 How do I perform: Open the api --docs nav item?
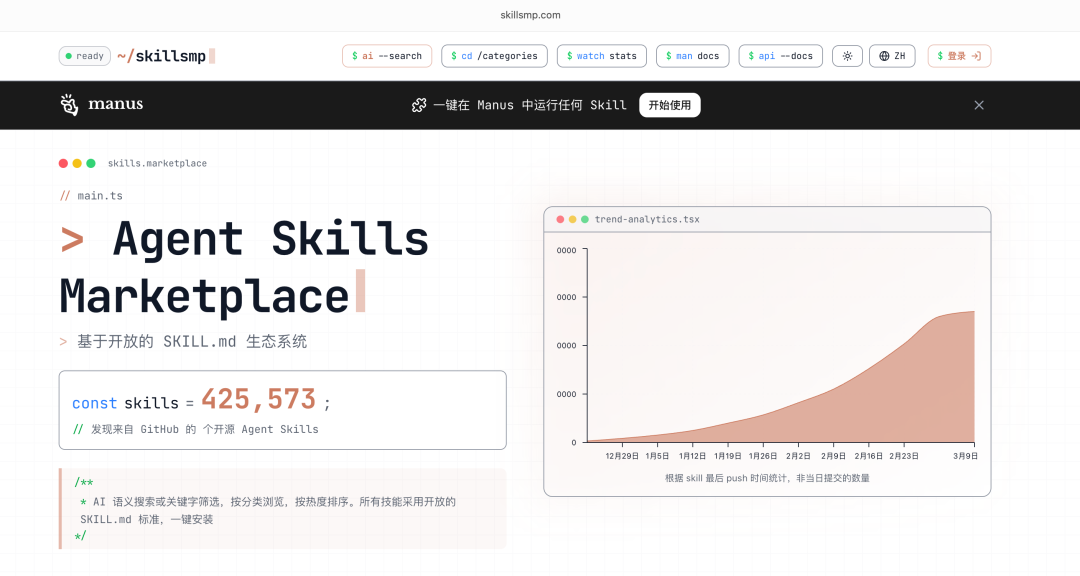point(780,56)
